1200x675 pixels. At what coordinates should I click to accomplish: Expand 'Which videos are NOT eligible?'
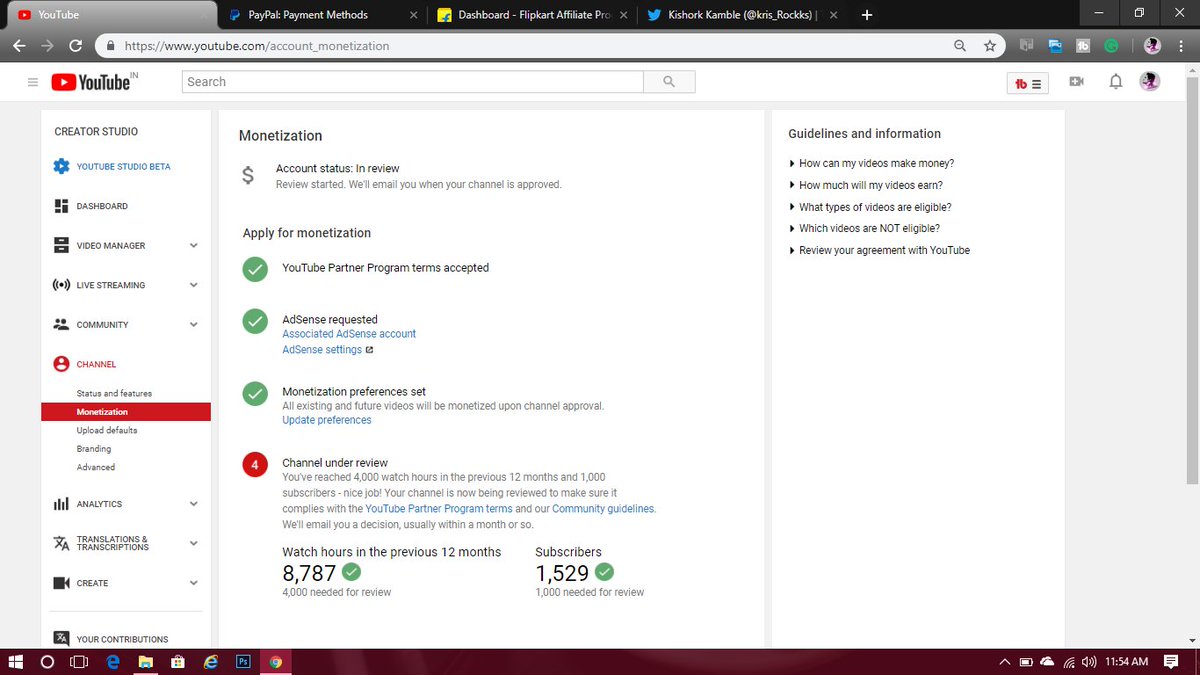coord(864,228)
